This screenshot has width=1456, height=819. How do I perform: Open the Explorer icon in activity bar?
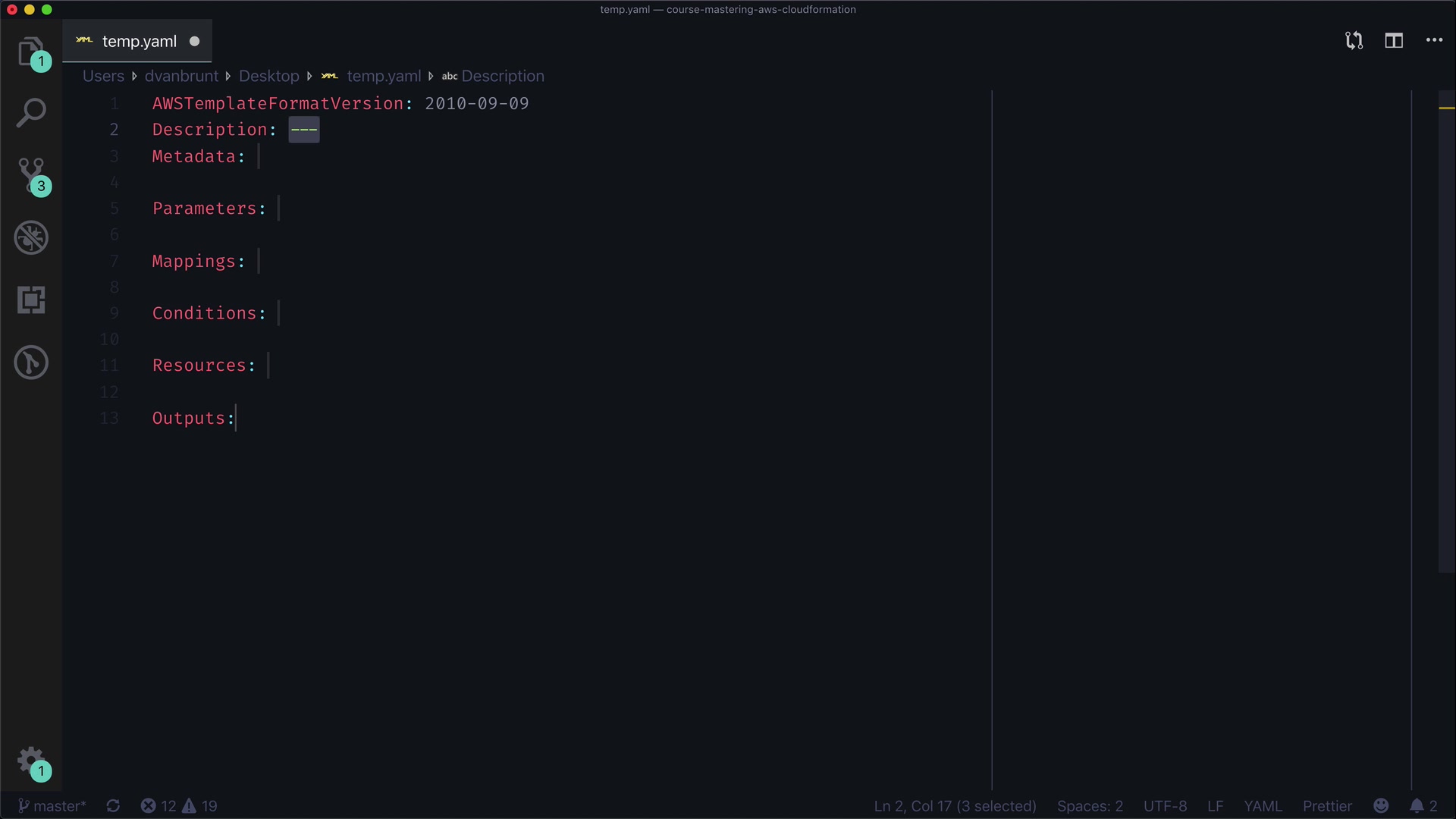(30, 52)
